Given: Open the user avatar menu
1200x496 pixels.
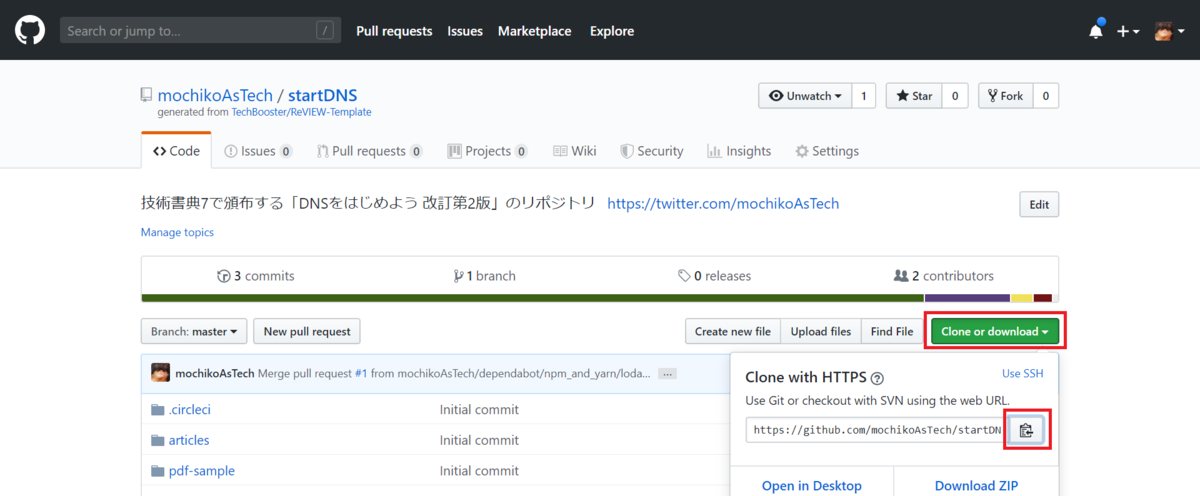Looking at the screenshot, I should (x=1169, y=31).
